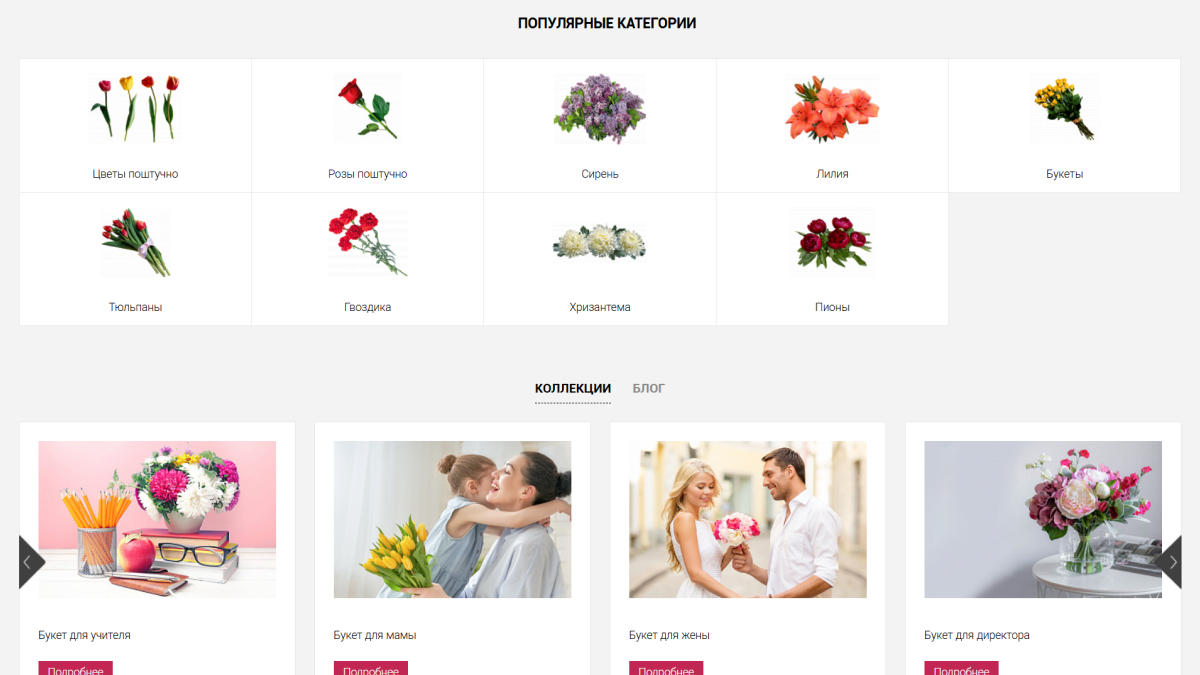Viewport: 1200px width, 675px height.
Task: Click Подробнее under Букет для учителя
Action: click(x=75, y=669)
